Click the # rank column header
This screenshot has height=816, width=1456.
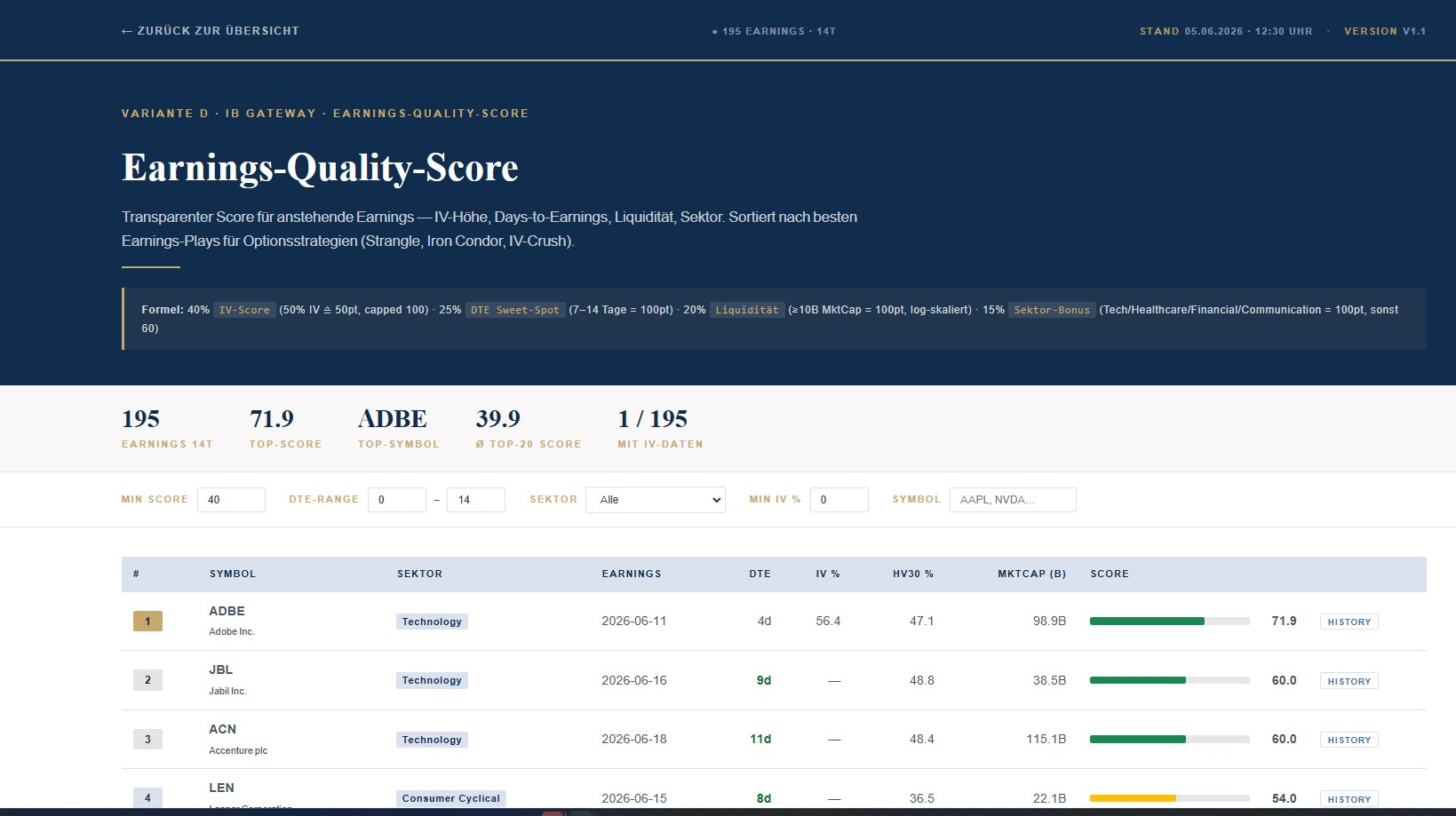tap(136, 574)
